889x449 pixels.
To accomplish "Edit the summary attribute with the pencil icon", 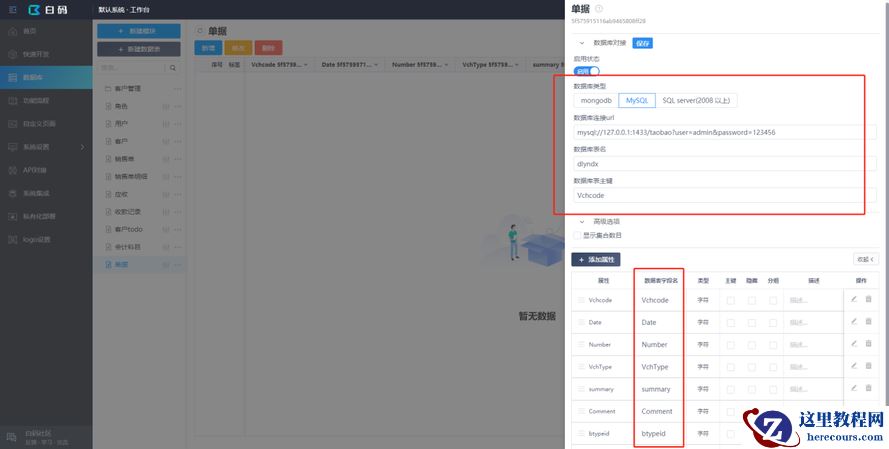I will (x=854, y=388).
